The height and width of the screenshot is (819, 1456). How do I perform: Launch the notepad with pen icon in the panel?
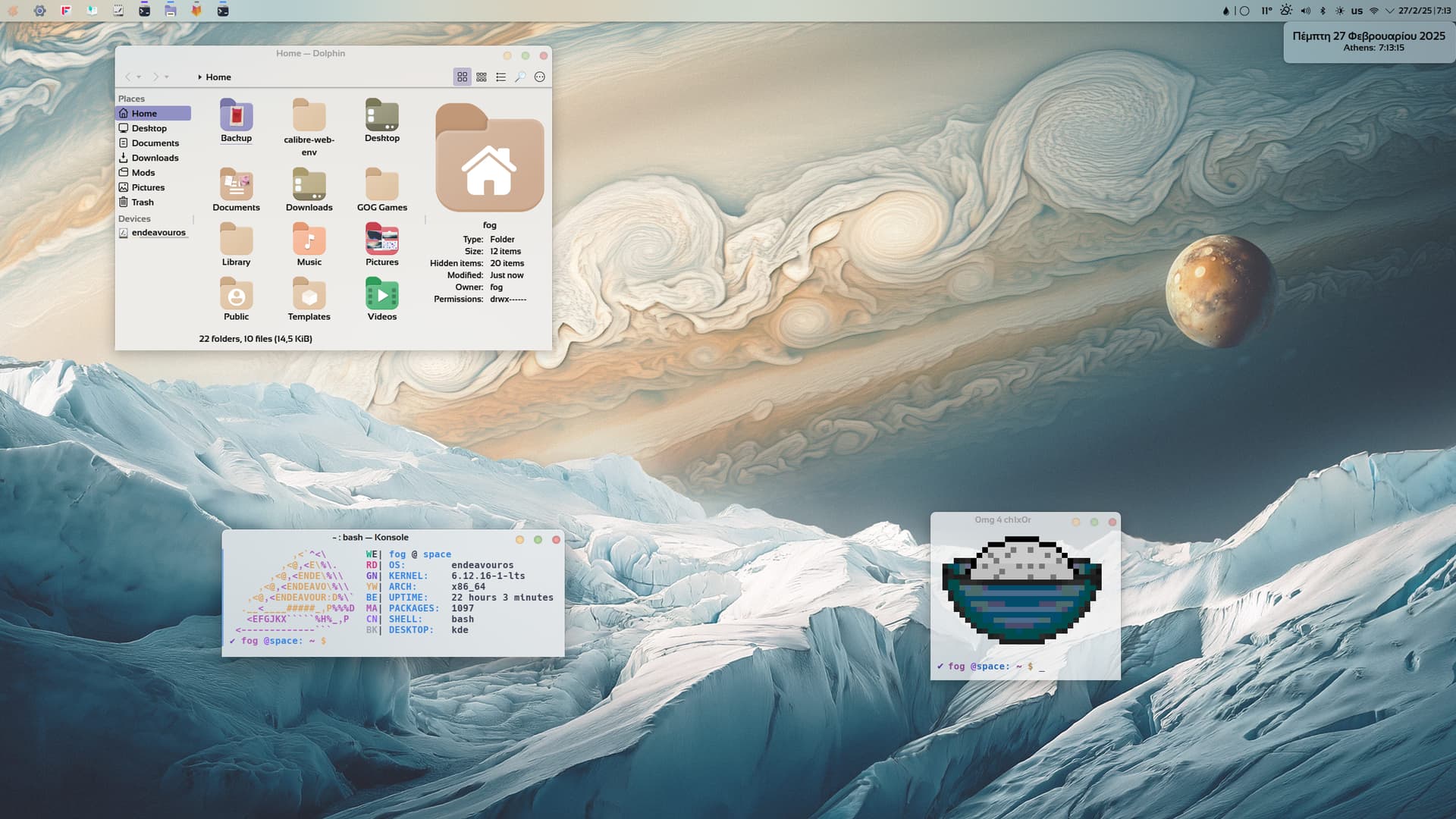point(118,11)
